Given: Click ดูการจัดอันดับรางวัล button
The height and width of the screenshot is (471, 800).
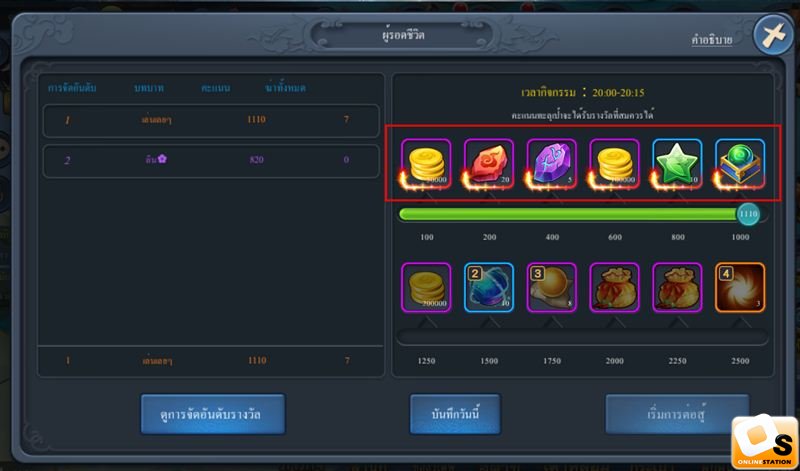Looking at the screenshot, I should (x=213, y=414).
